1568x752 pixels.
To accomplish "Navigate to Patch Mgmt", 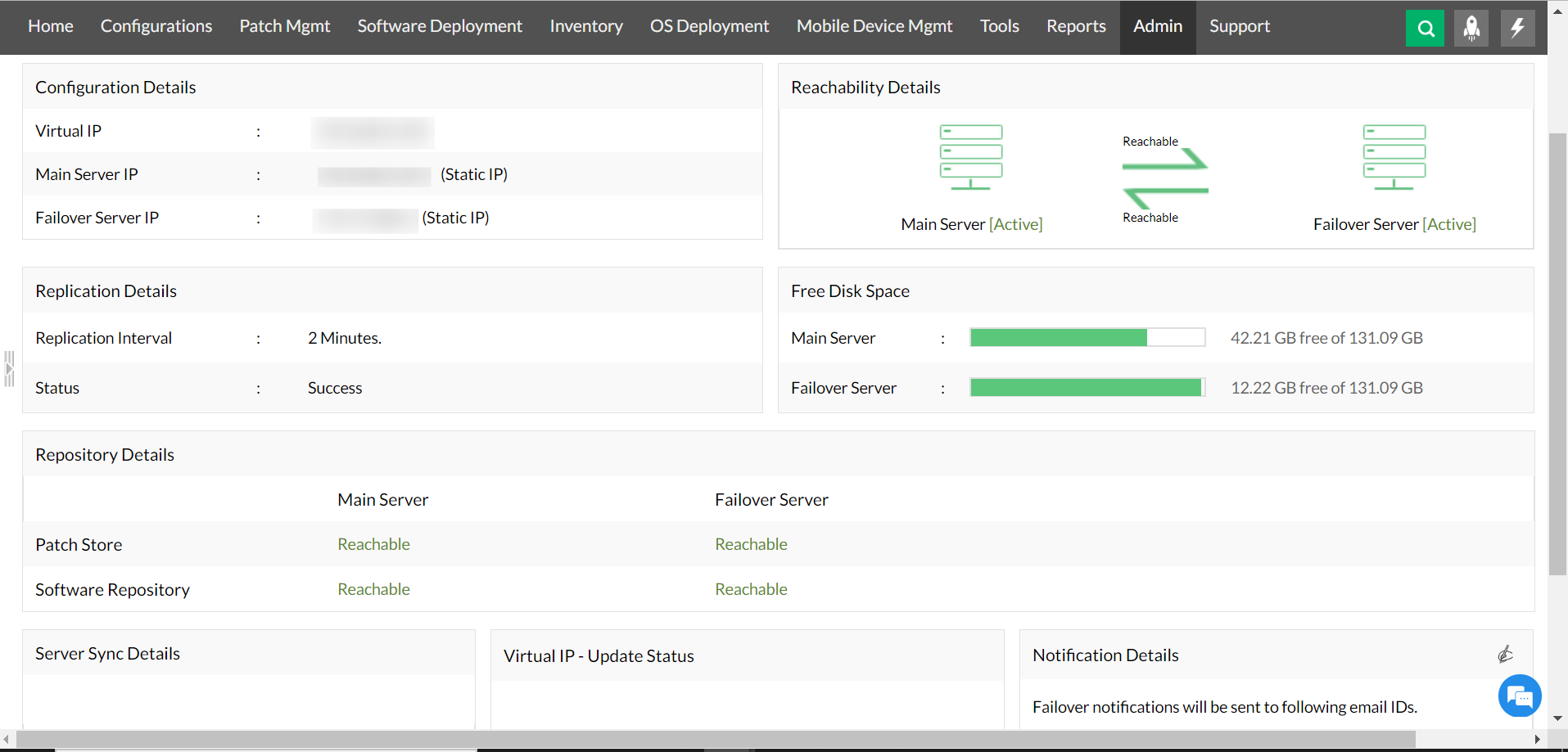I will (284, 26).
